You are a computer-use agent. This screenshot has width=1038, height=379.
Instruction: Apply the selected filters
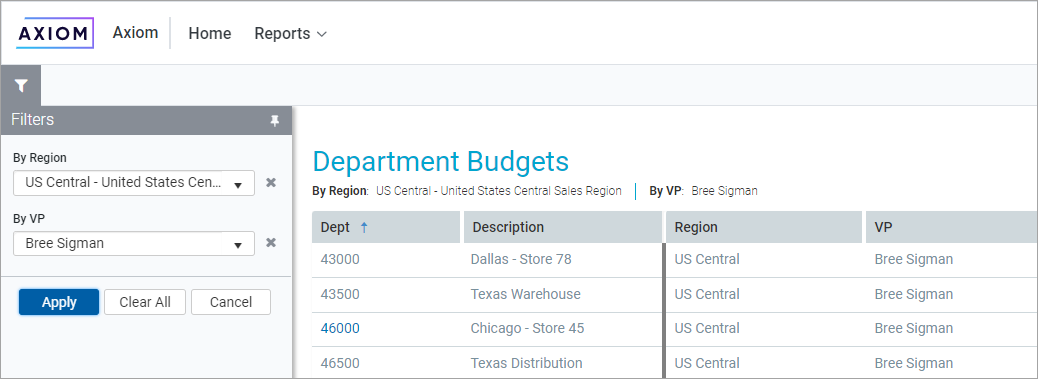(59, 302)
